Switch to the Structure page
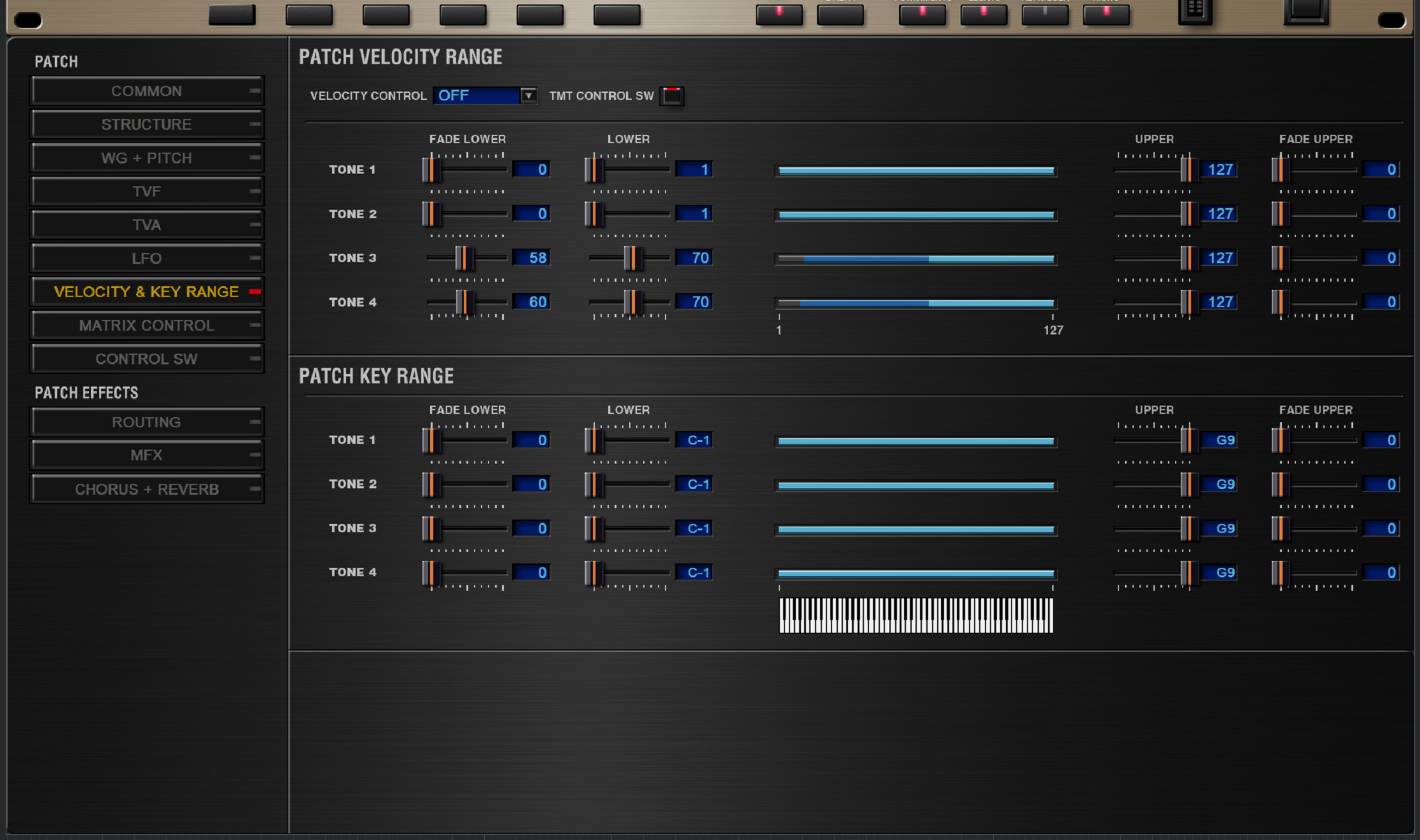 (x=146, y=125)
